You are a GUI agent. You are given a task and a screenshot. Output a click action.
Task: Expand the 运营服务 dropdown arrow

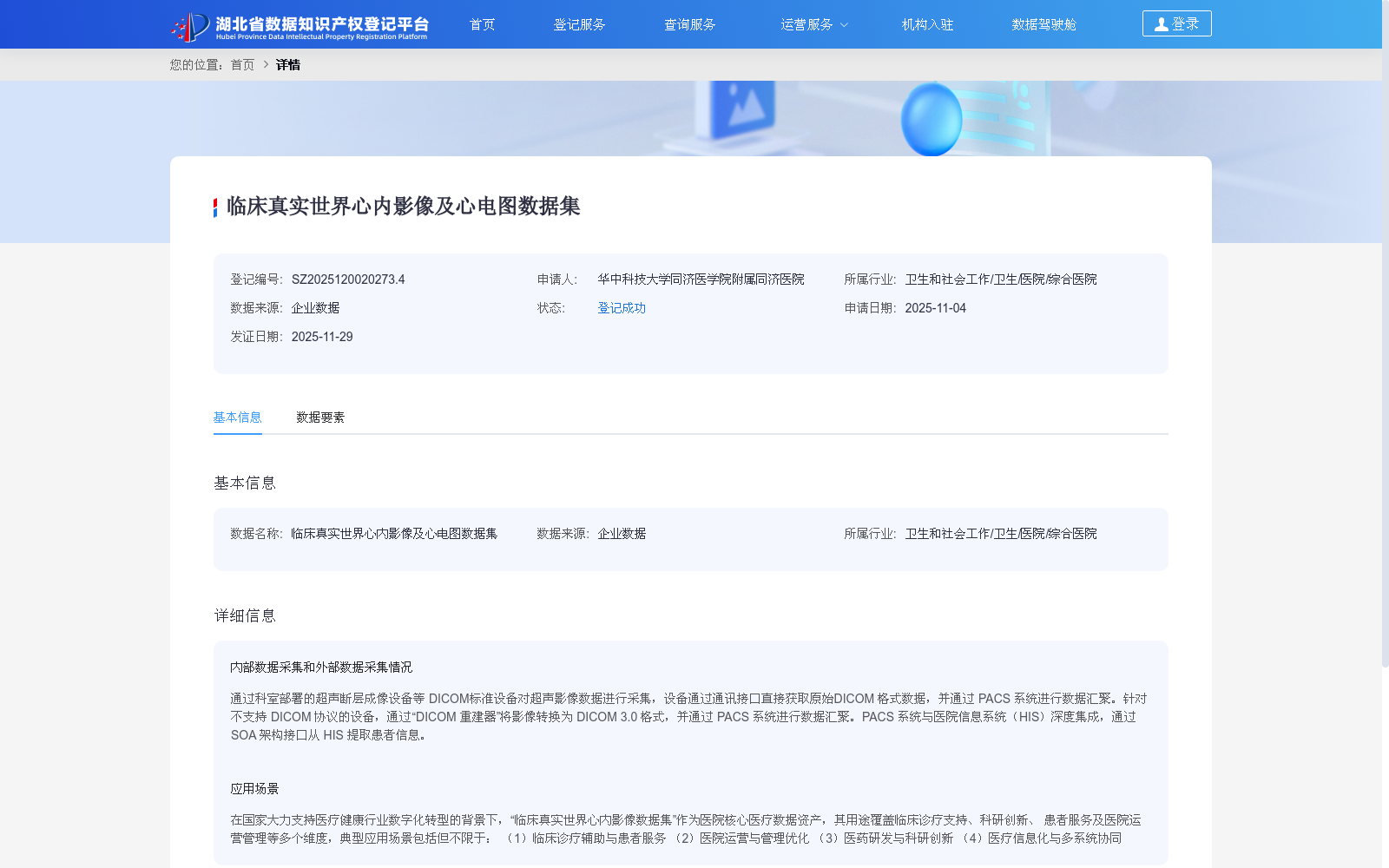[x=844, y=25]
